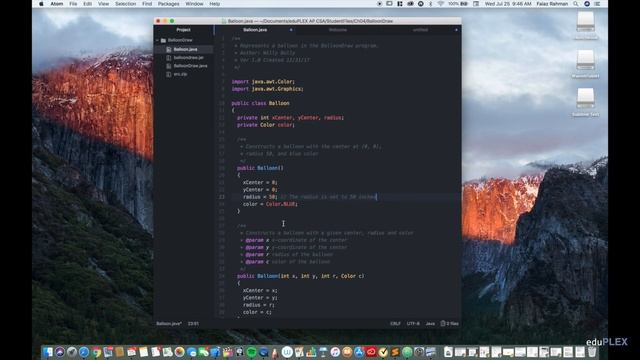Screen dimensions: 640x360
Task: Click the line 'color = Color.BLUE;'
Action: click(x=270, y=204)
